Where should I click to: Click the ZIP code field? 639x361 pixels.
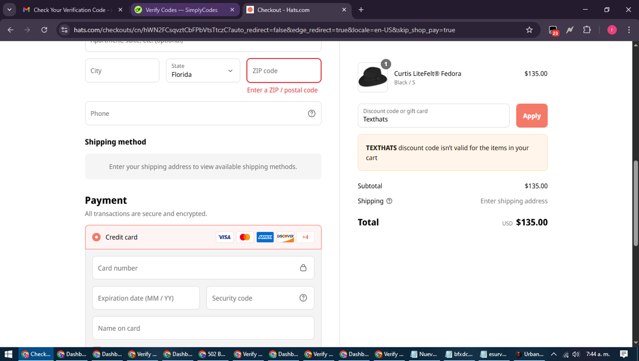(284, 70)
